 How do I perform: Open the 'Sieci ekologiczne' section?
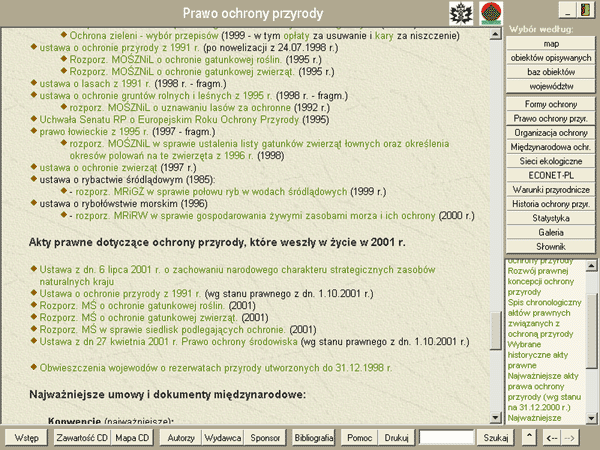(x=551, y=161)
